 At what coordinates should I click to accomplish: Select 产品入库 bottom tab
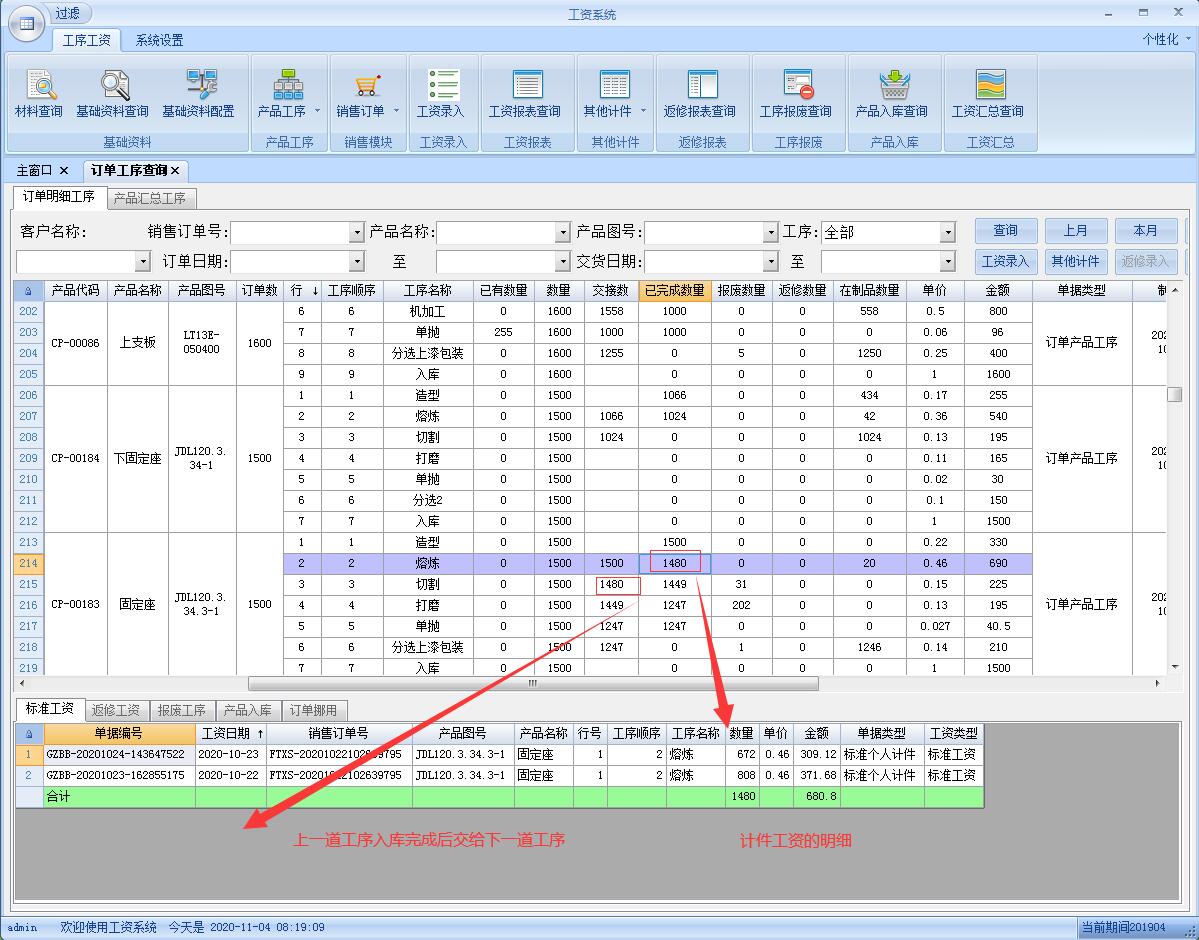click(247, 711)
